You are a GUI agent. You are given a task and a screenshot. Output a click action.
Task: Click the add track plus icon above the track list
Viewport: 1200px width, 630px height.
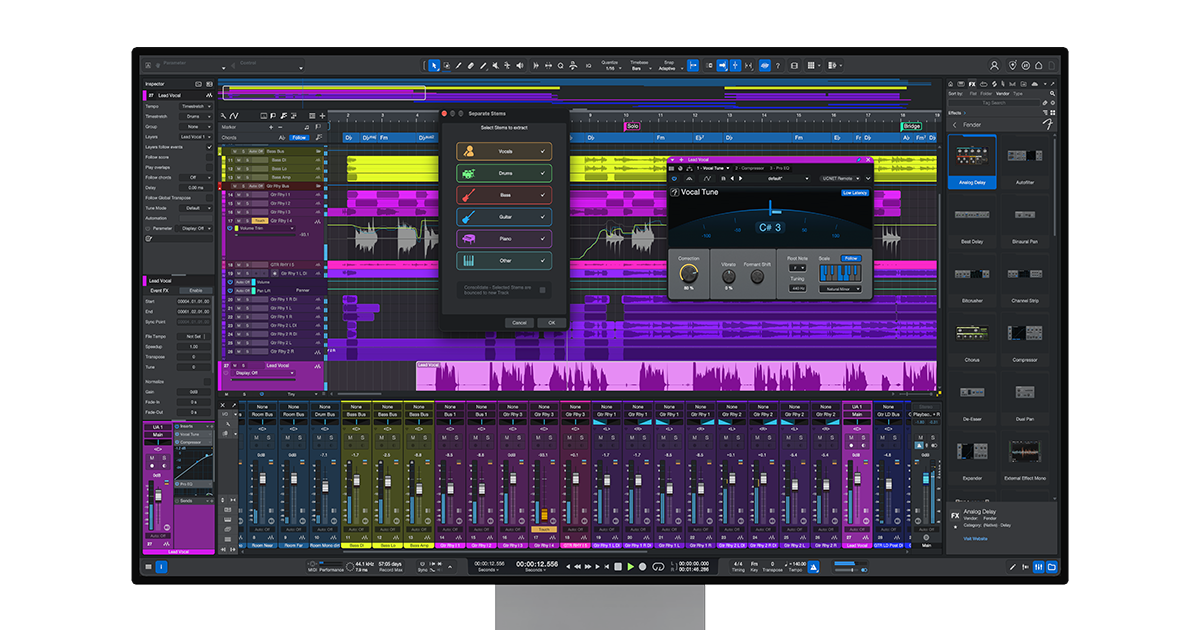coord(322,116)
